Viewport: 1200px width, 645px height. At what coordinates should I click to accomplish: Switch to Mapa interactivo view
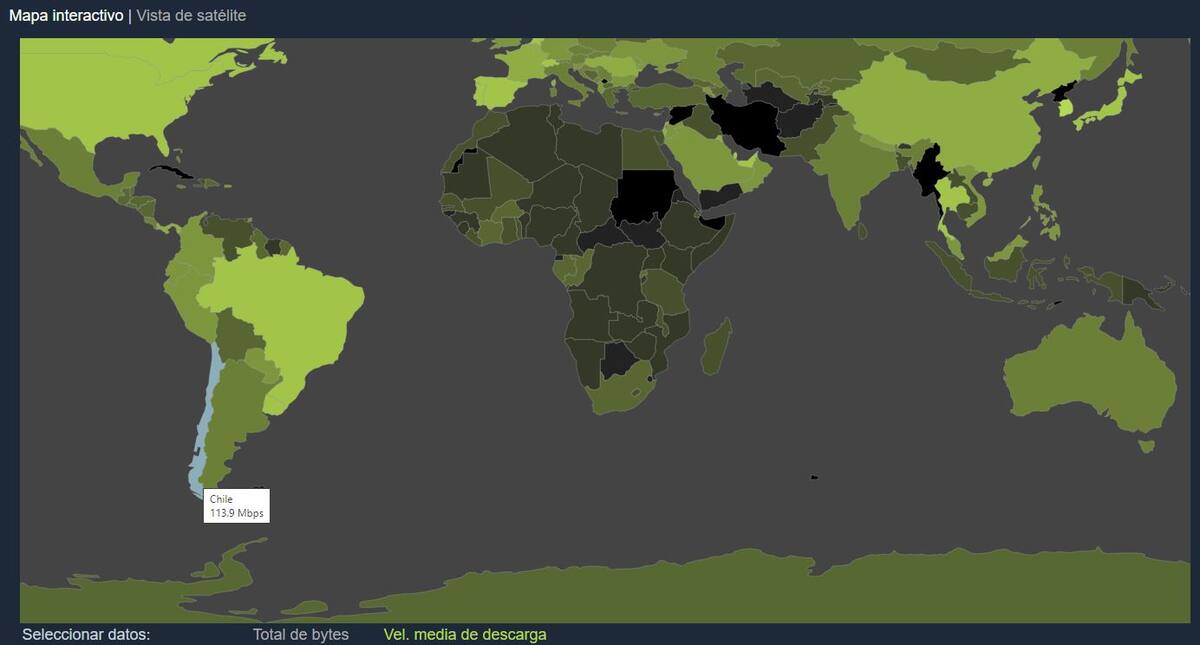click(x=66, y=15)
